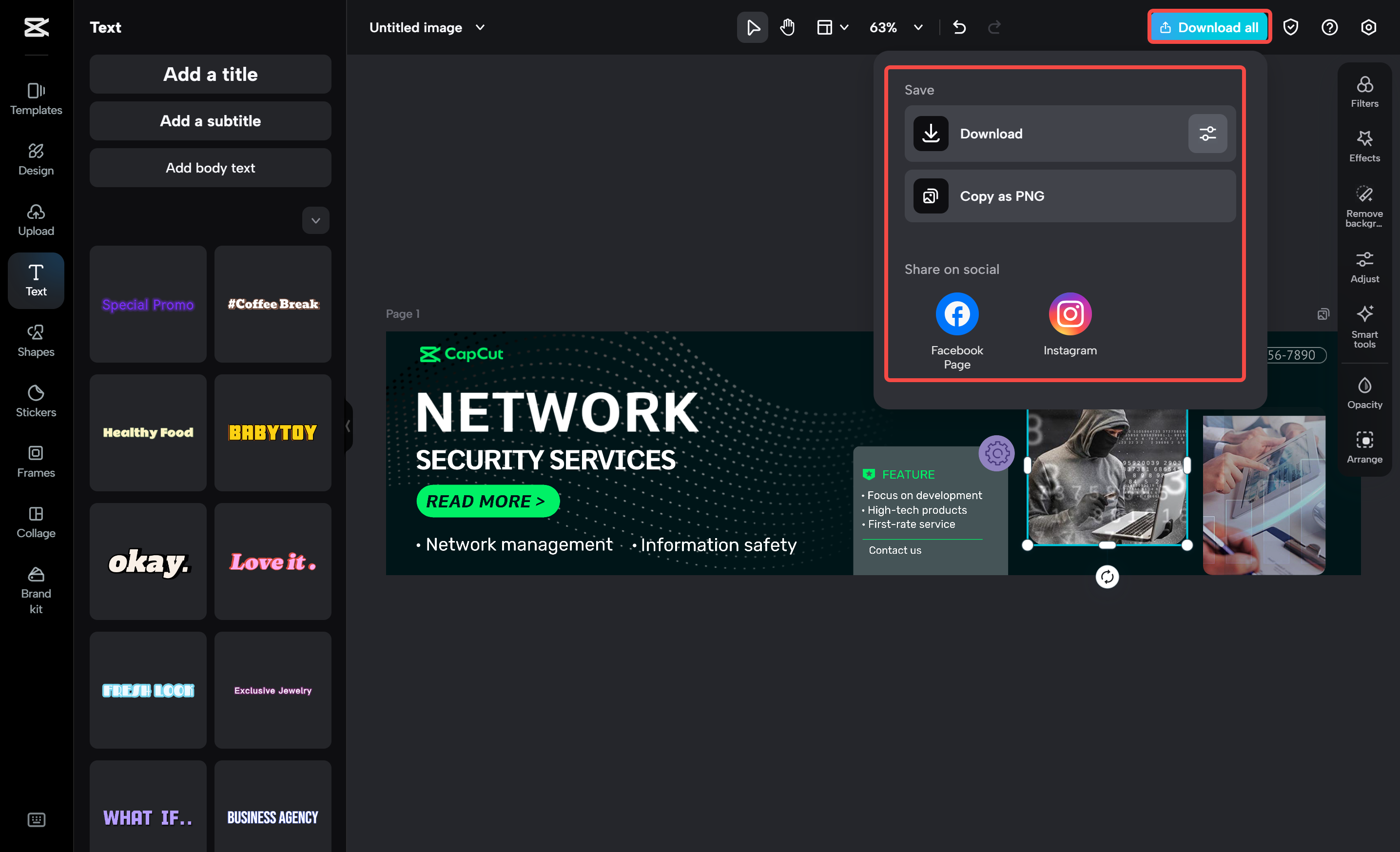Share the design to Instagram
This screenshot has height=852, width=1400.
click(x=1070, y=313)
